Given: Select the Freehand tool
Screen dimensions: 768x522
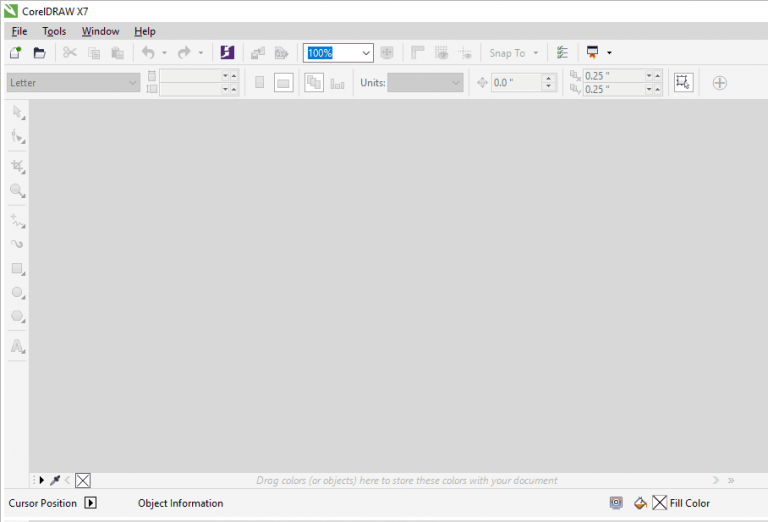Looking at the screenshot, I should click(18, 221).
